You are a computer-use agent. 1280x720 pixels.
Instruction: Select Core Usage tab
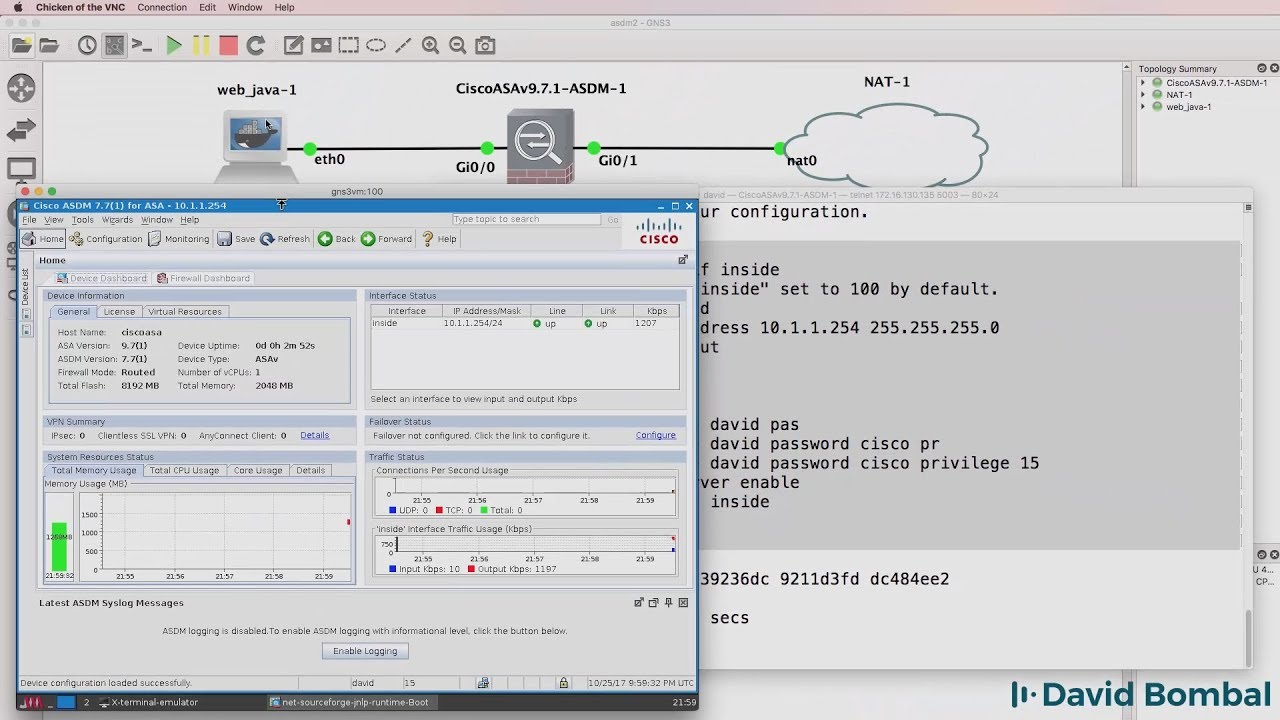coord(257,470)
